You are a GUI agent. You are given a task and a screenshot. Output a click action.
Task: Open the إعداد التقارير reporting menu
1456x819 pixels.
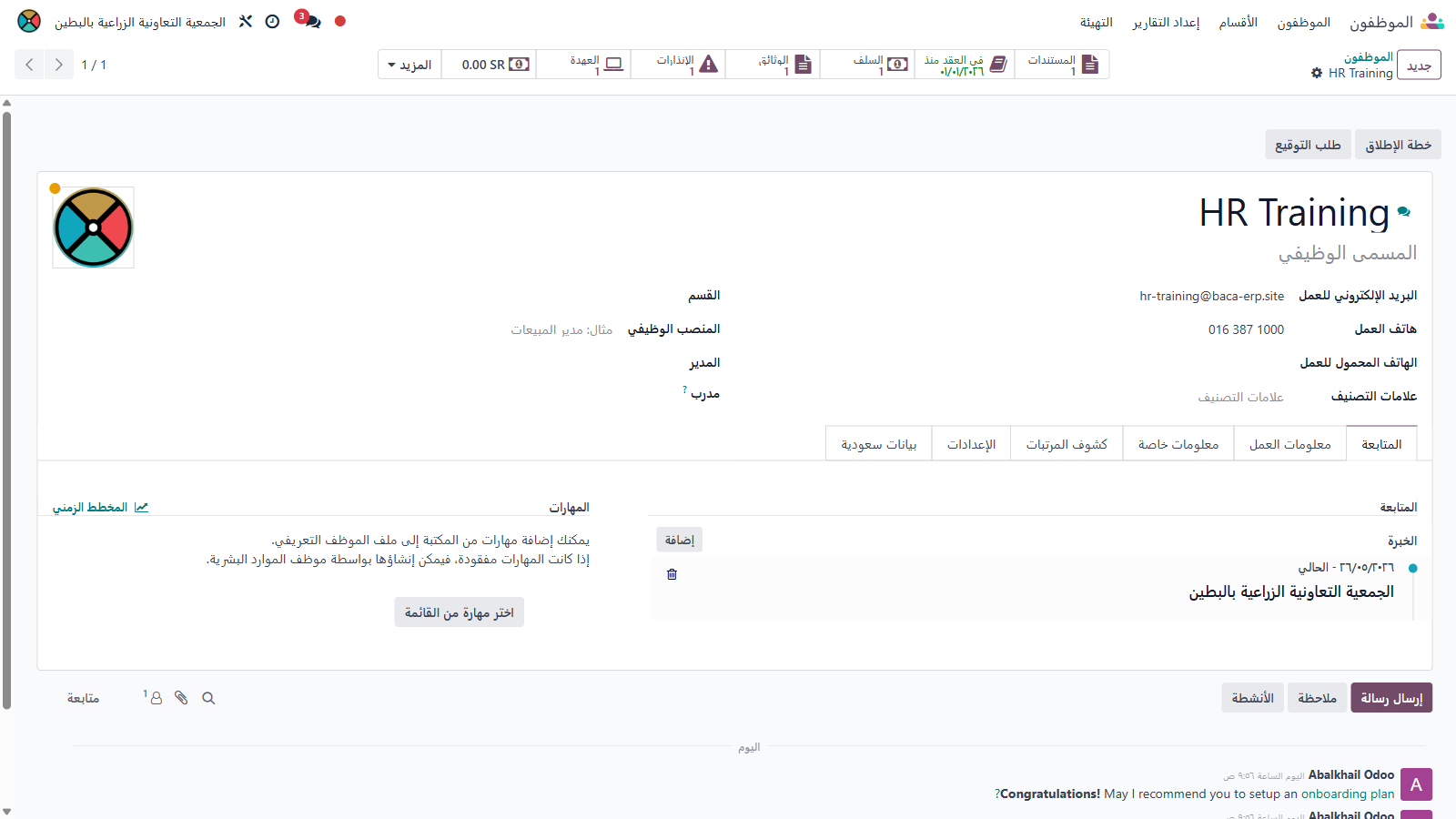coord(1166,22)
